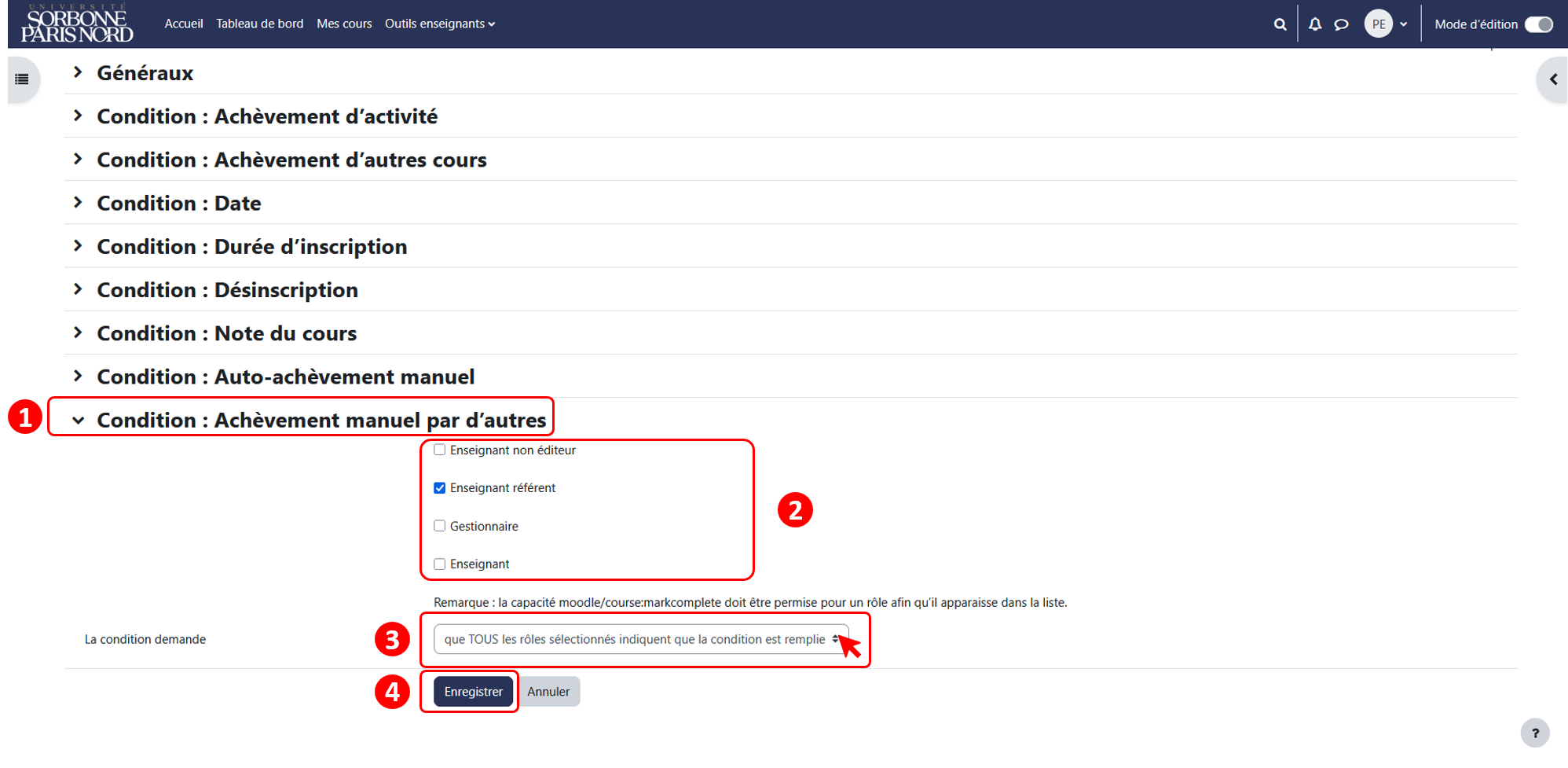Click the Annuler button
Screen dimensions: 1568x768
click(548, 692)
